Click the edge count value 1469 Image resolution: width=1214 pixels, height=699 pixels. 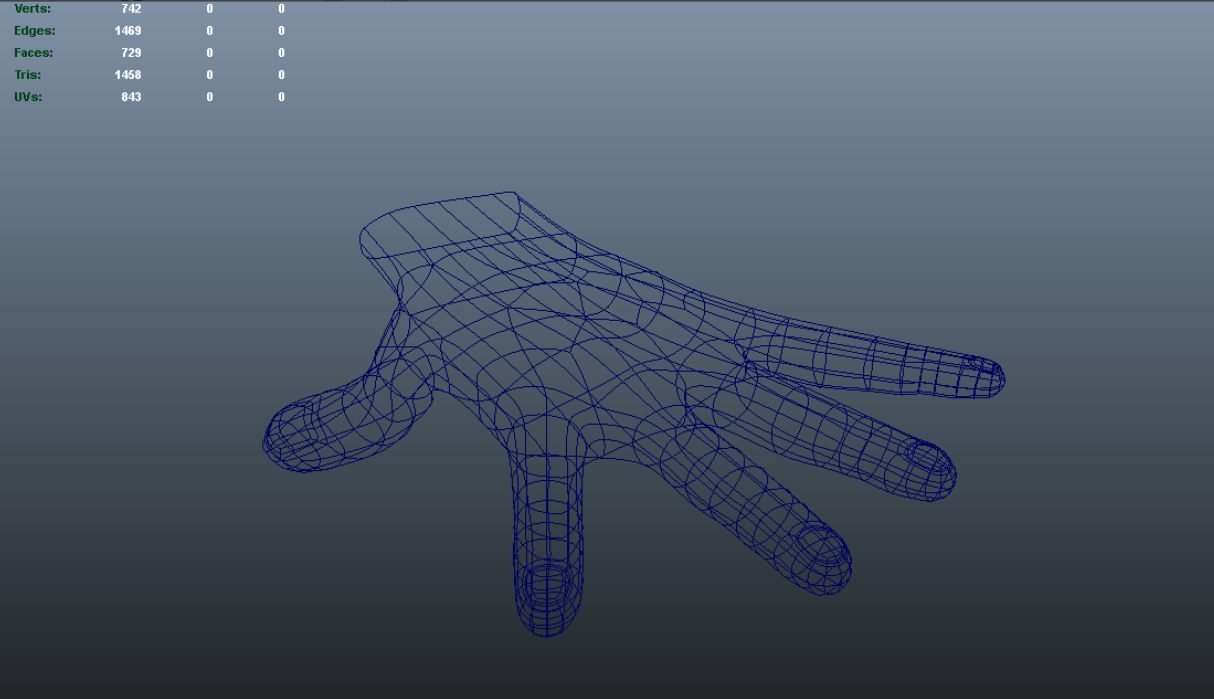127,30
